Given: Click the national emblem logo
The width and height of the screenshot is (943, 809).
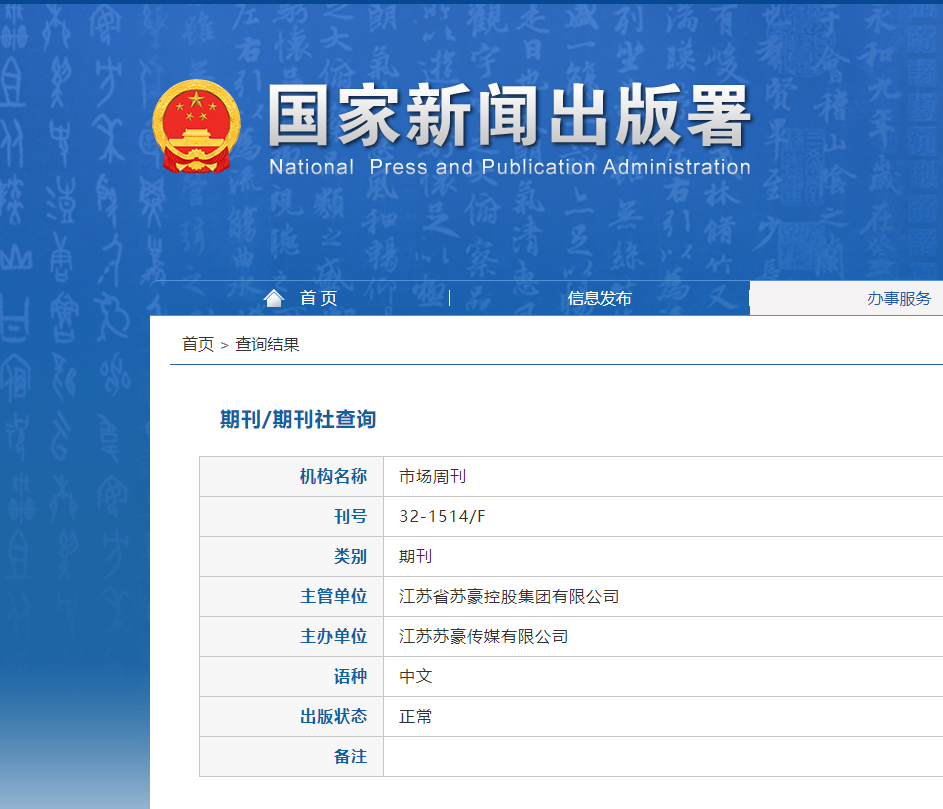Looking at the screenshot, I should click(x=196, y=127).
